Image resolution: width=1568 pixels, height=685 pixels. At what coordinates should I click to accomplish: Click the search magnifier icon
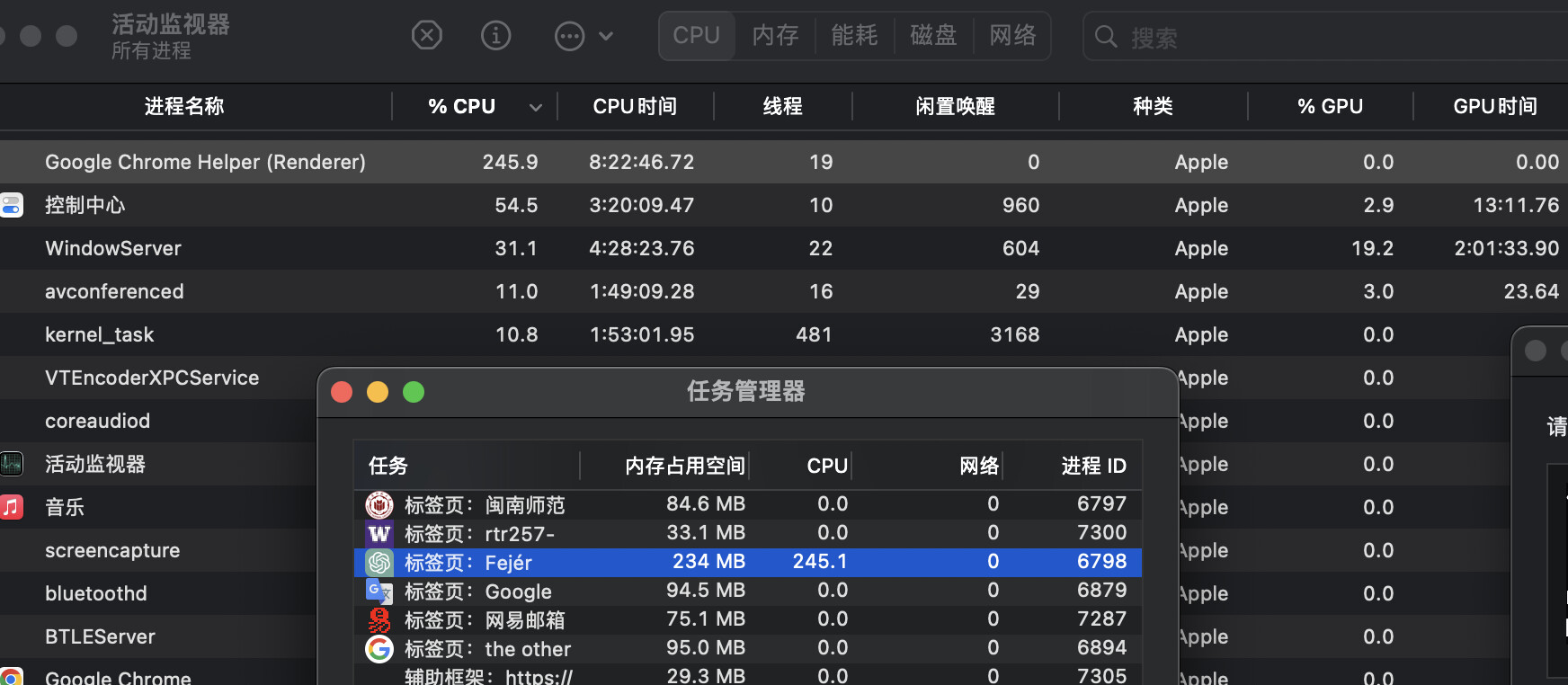(x=1106, y=37)
